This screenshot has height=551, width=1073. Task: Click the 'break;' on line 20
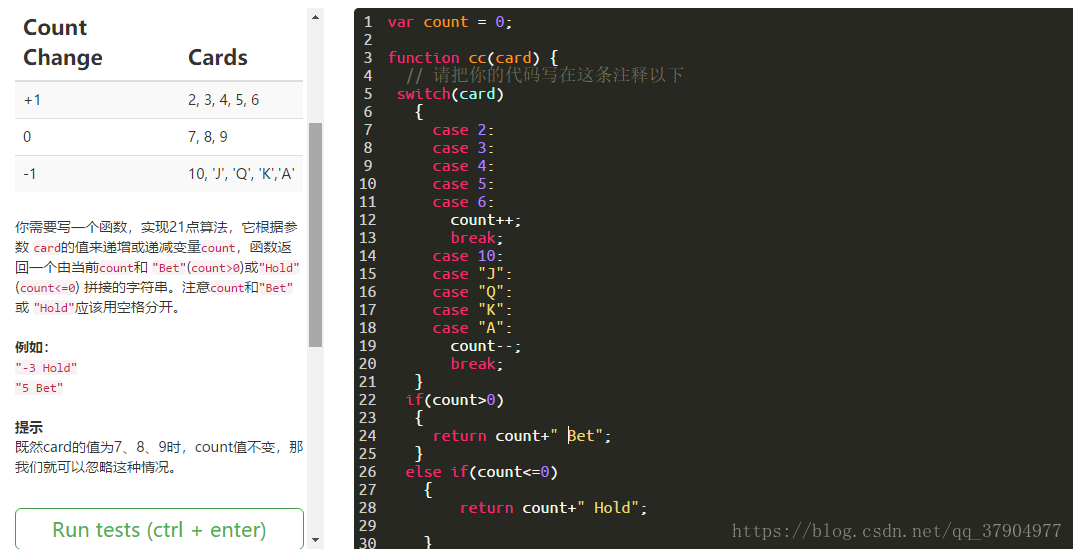tap(477, 363)
